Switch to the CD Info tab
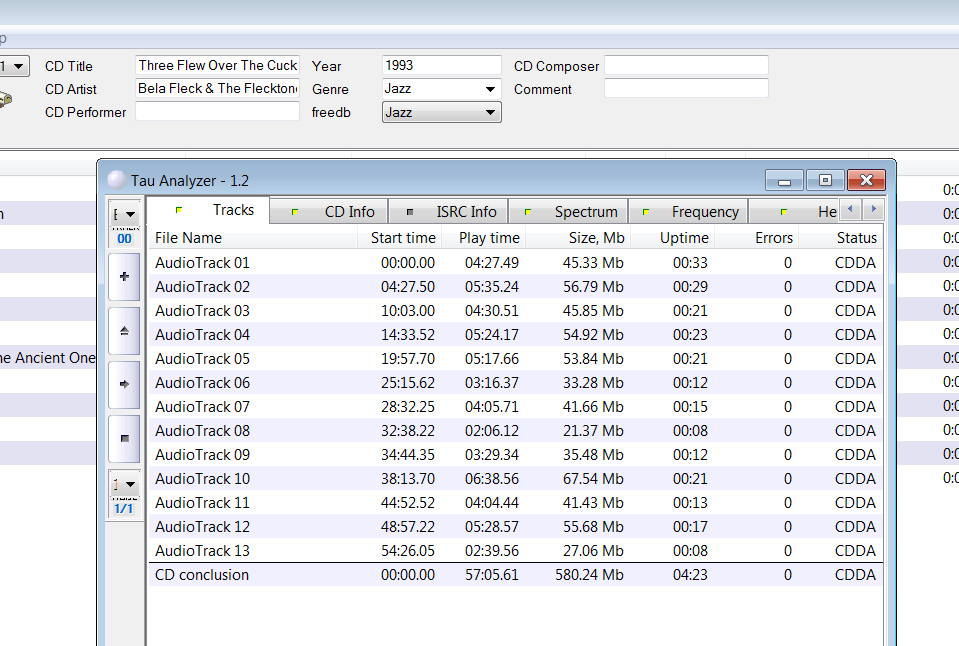 (328, 212)
